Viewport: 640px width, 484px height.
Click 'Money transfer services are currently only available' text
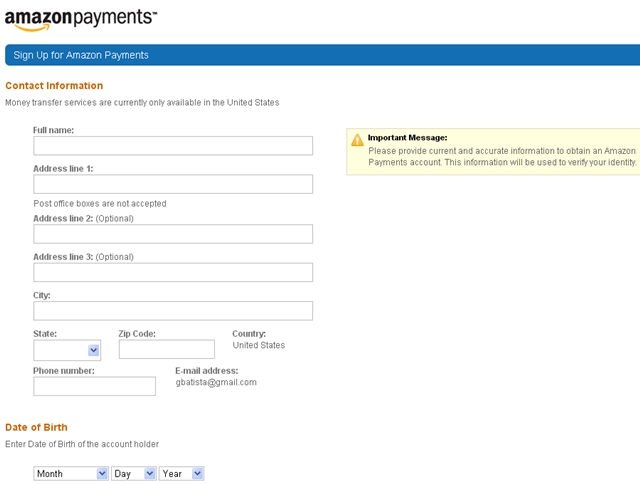coord(142,102)
